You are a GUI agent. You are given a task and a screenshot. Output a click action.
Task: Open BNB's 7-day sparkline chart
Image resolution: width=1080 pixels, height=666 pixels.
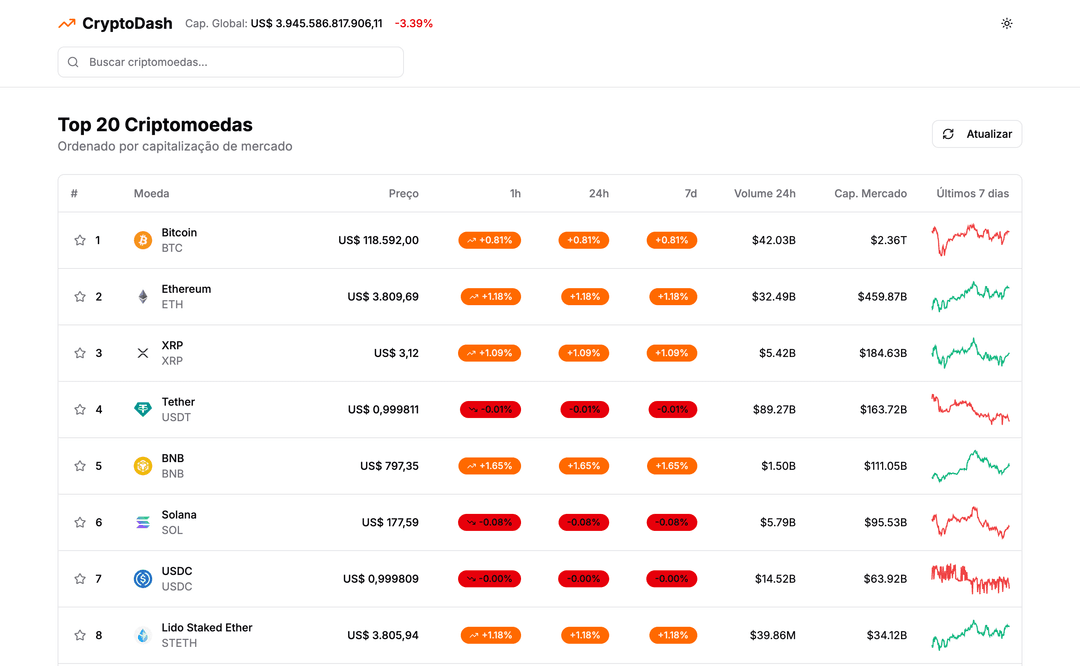coord(970,466)
